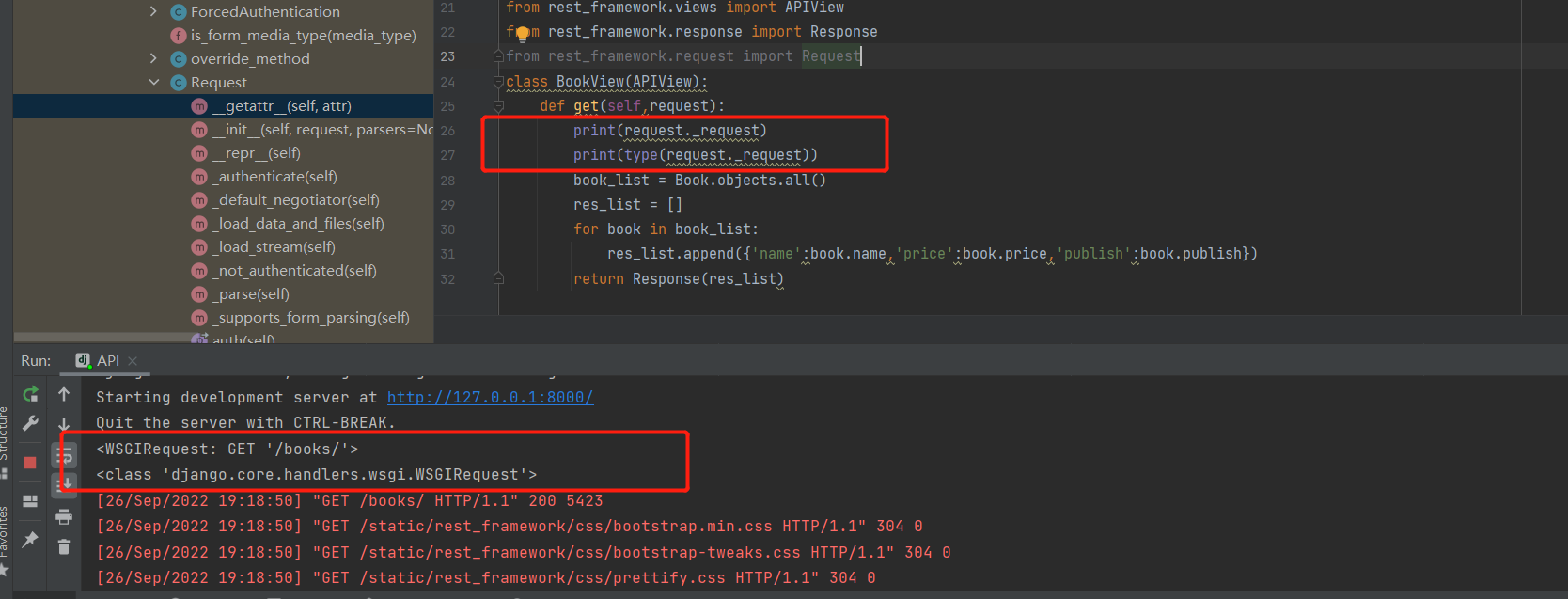
Task: Select is_form_media_type(media_type) function
Action: 303,35
